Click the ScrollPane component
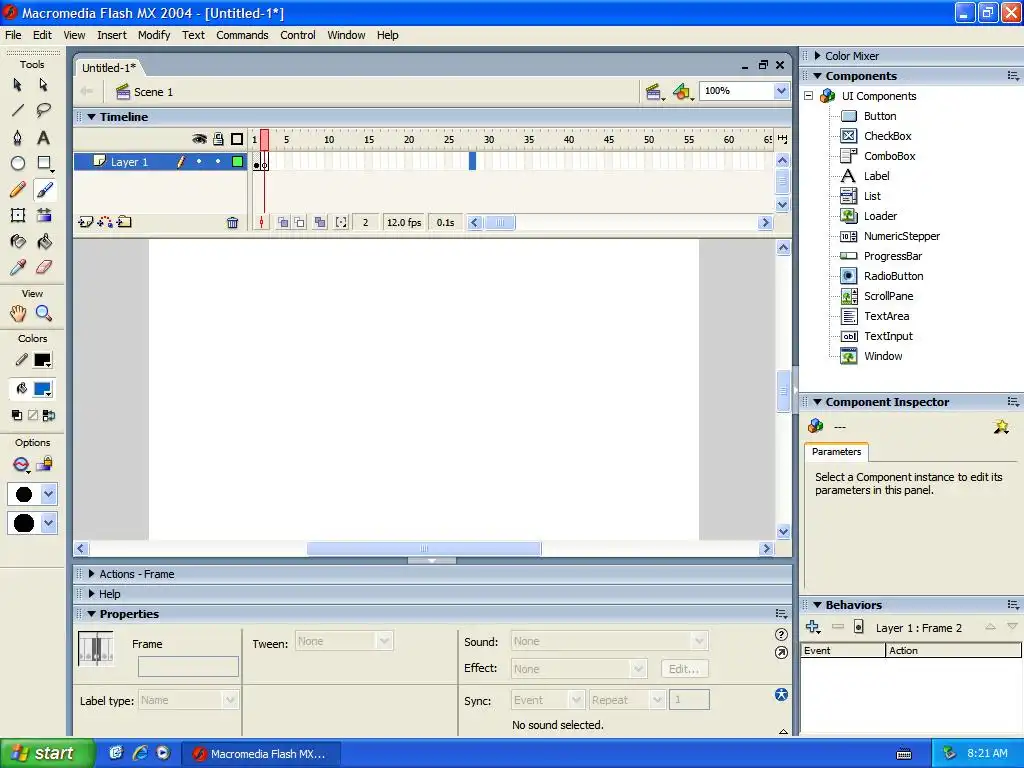The height and width of the screenshot is (768, 1024). [888, 296]
